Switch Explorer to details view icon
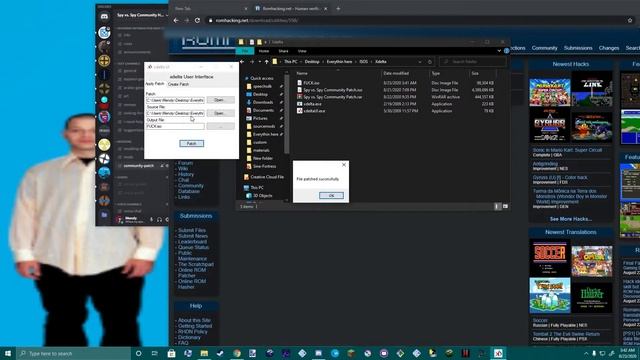 tap(497, 207)
